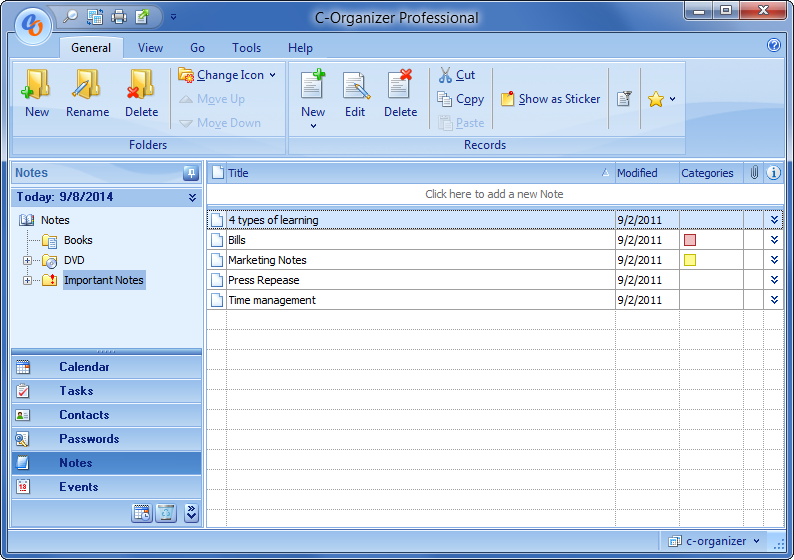Open the Events section

click(x=106, y=487)
